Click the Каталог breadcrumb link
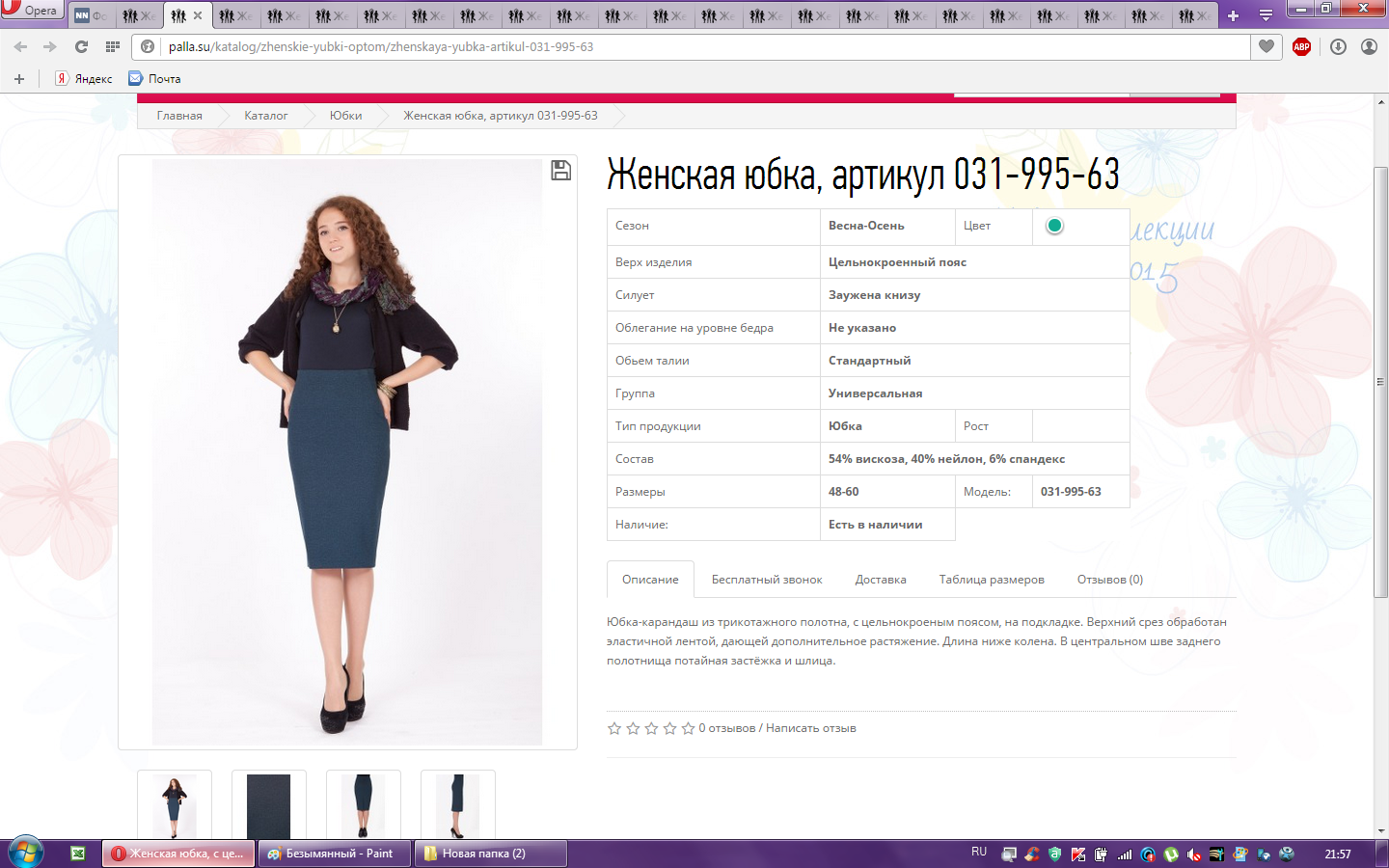 tap(265, 116)
